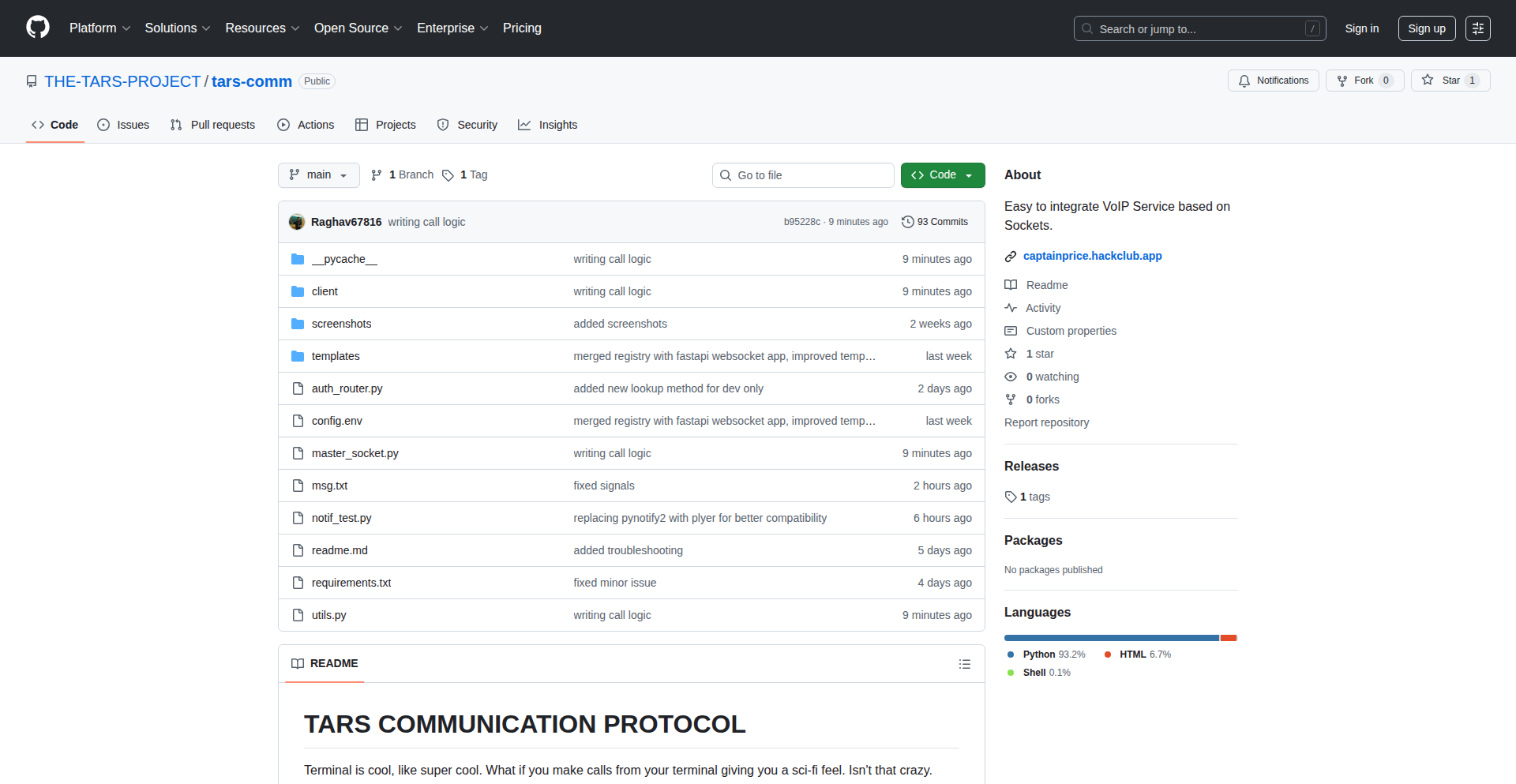The width and height of the screenshot is (1516, 784).
Task: Open the auth_router.py file
Action: [347, 388]
